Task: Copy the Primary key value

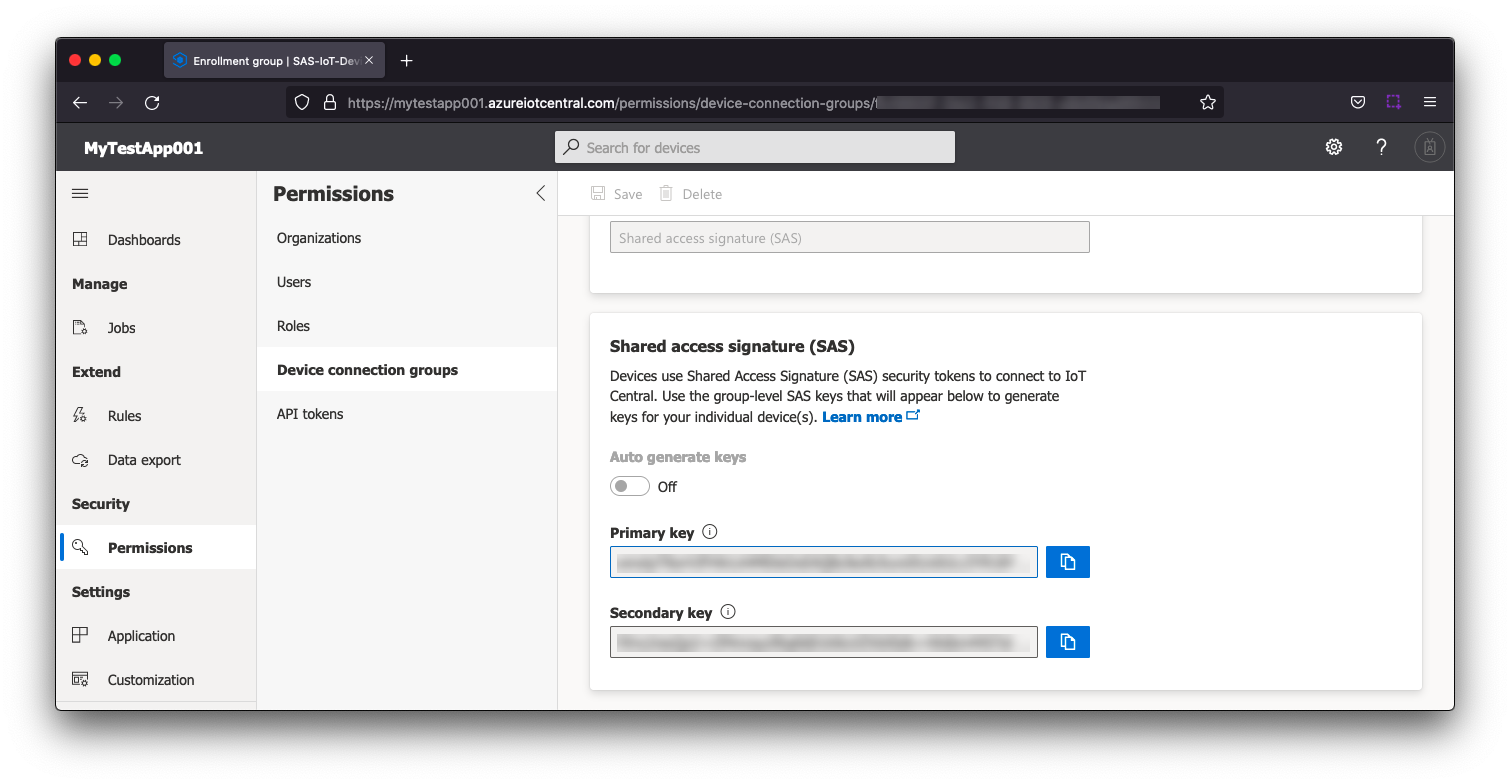Action: (x=1067, y=562)
